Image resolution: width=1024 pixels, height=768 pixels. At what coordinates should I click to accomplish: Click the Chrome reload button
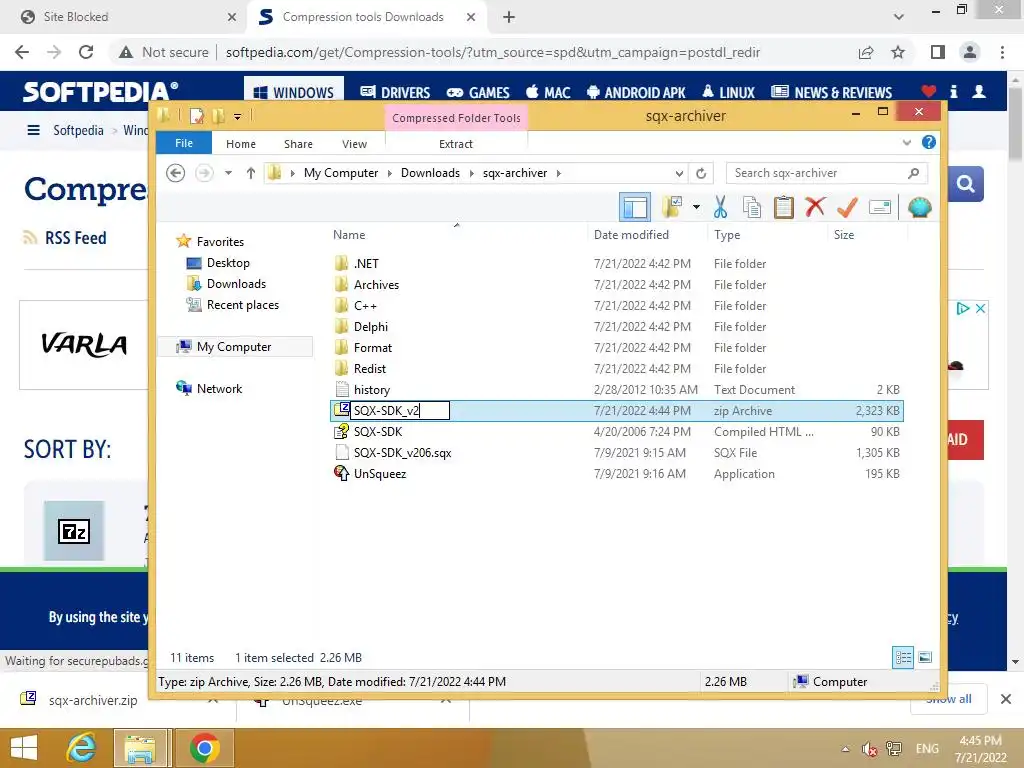(x=86, y=52)
